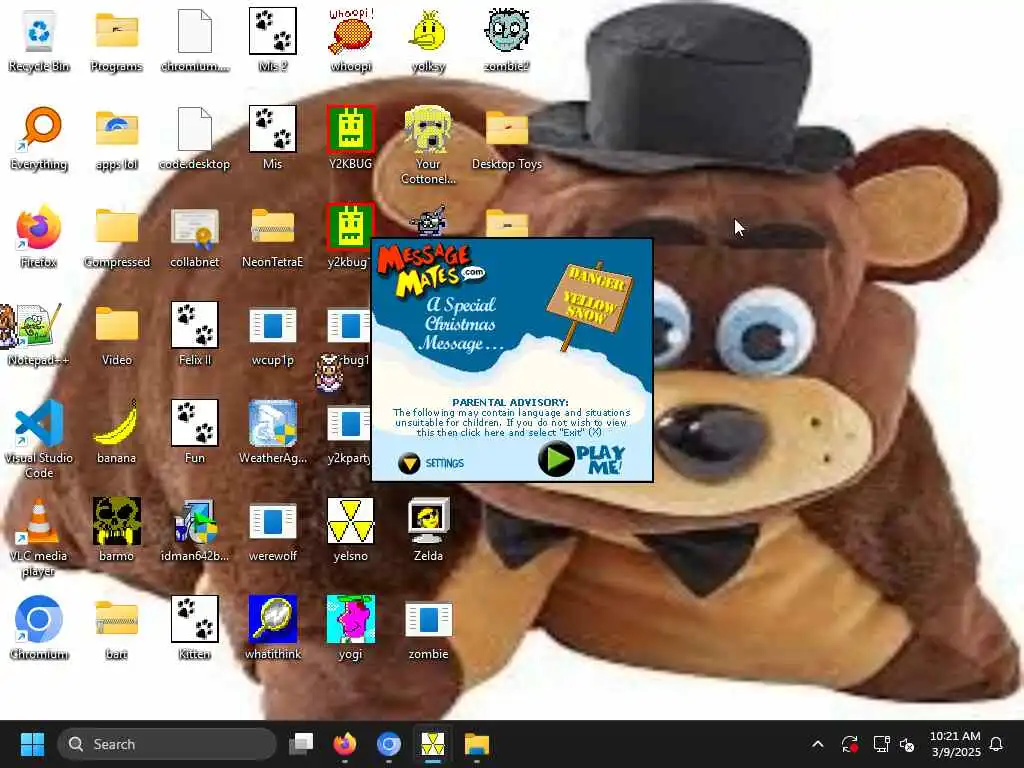The image size is (1024, 768).
Task: Open the network status tray icon
Action: [881, 744]
